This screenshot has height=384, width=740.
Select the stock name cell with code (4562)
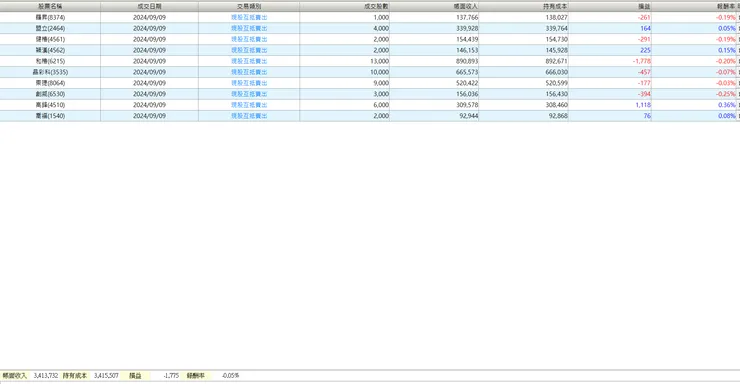click(50, 50)
